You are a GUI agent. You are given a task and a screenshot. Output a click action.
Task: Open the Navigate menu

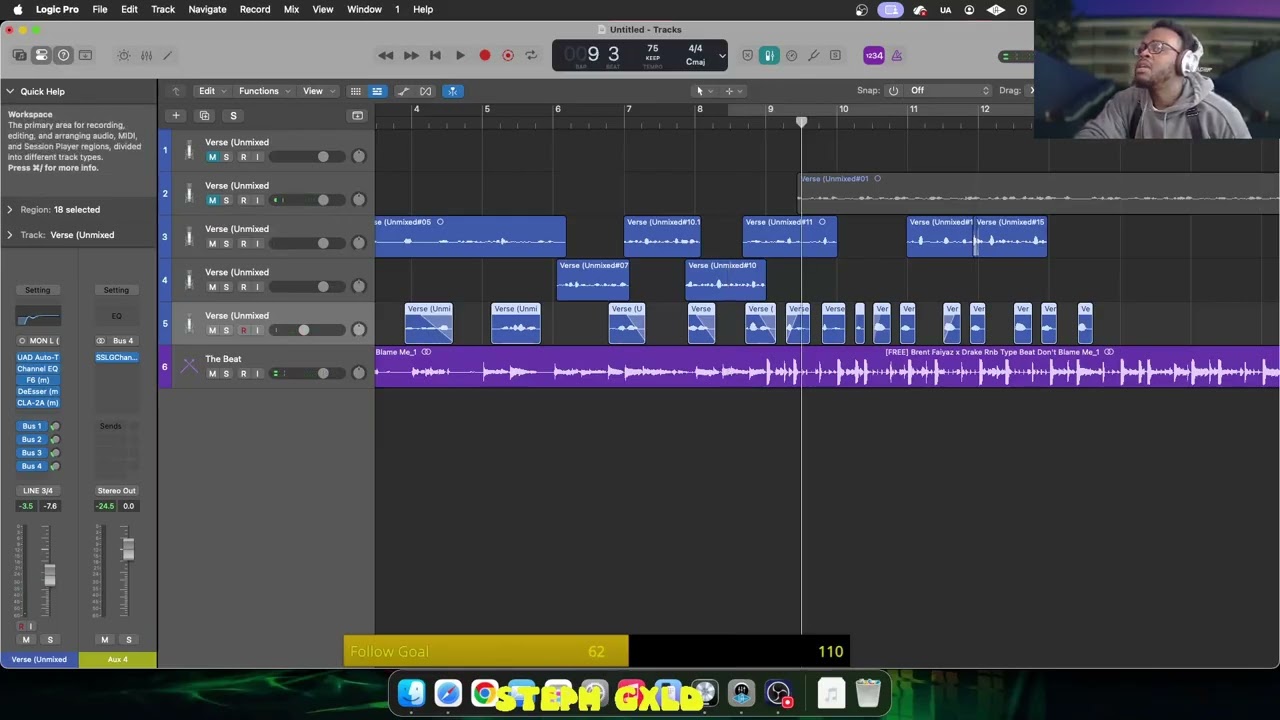(207, 9)
